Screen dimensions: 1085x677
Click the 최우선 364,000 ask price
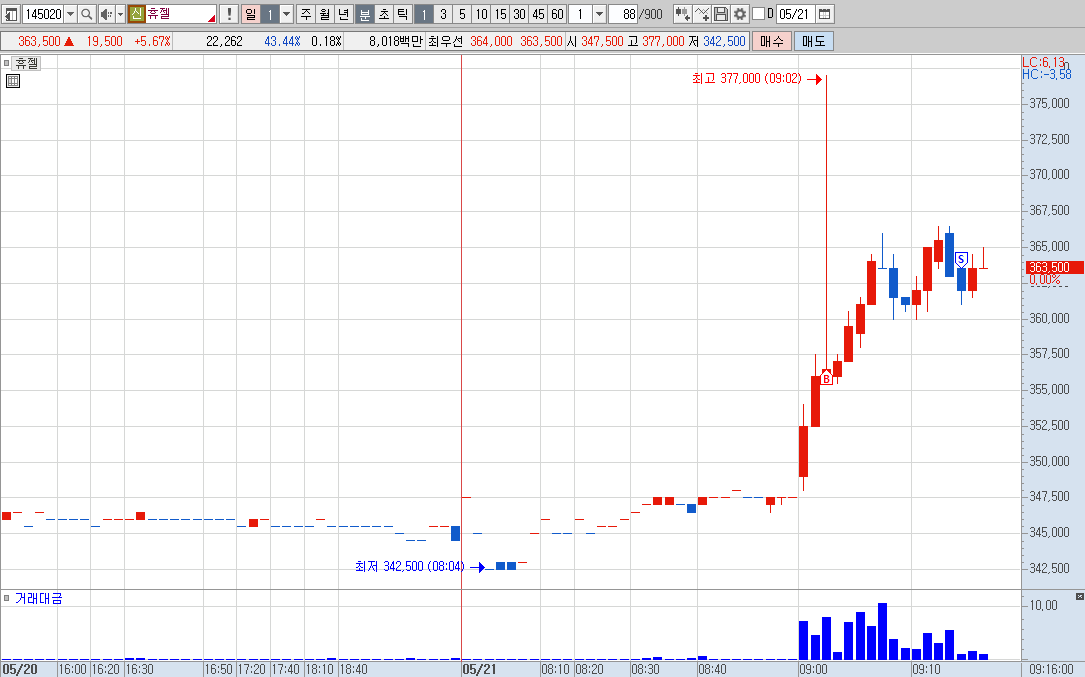coord(491,42)
